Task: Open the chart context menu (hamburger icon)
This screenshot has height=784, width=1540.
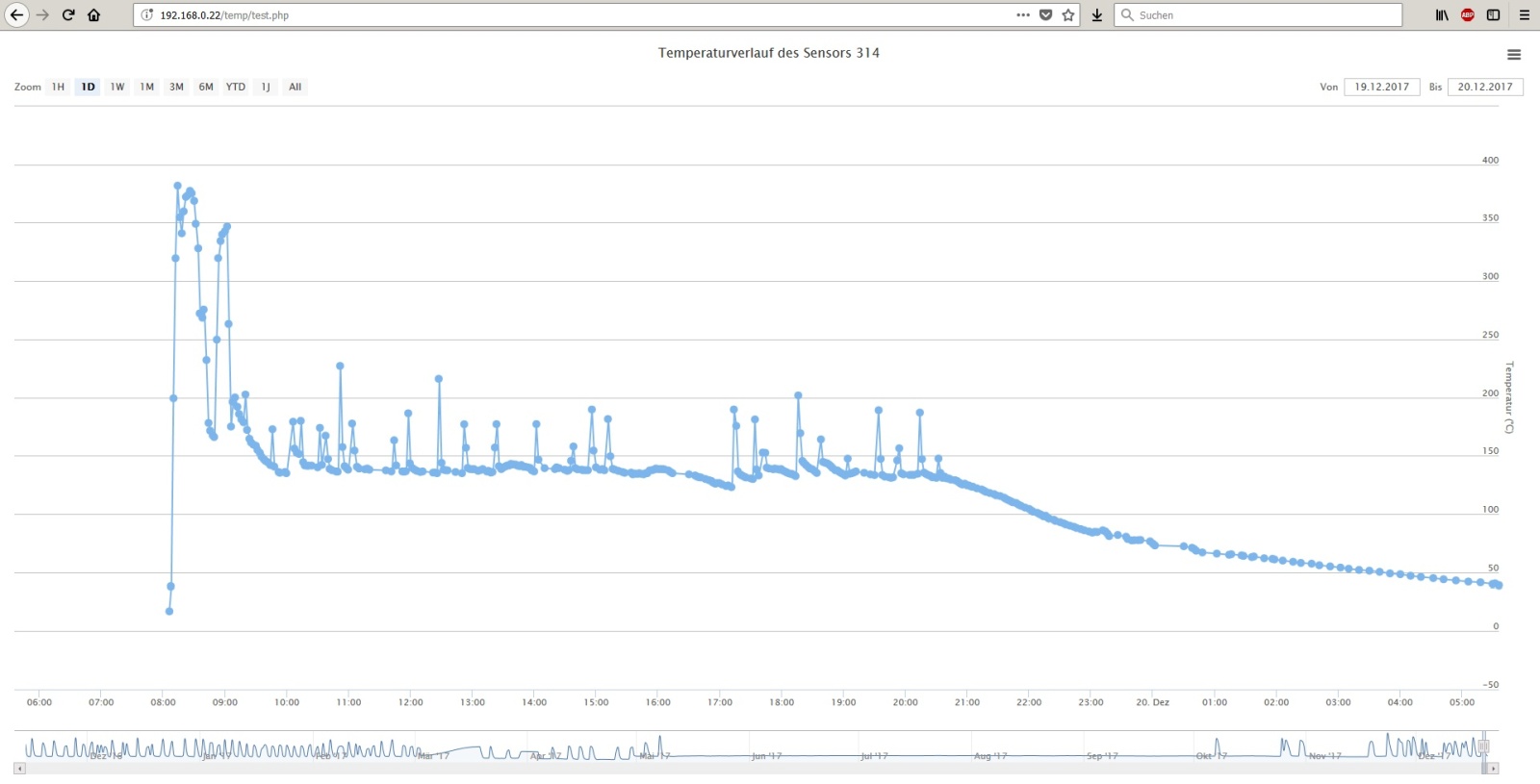Action: pyautogui.click(x=1514, y=55)
